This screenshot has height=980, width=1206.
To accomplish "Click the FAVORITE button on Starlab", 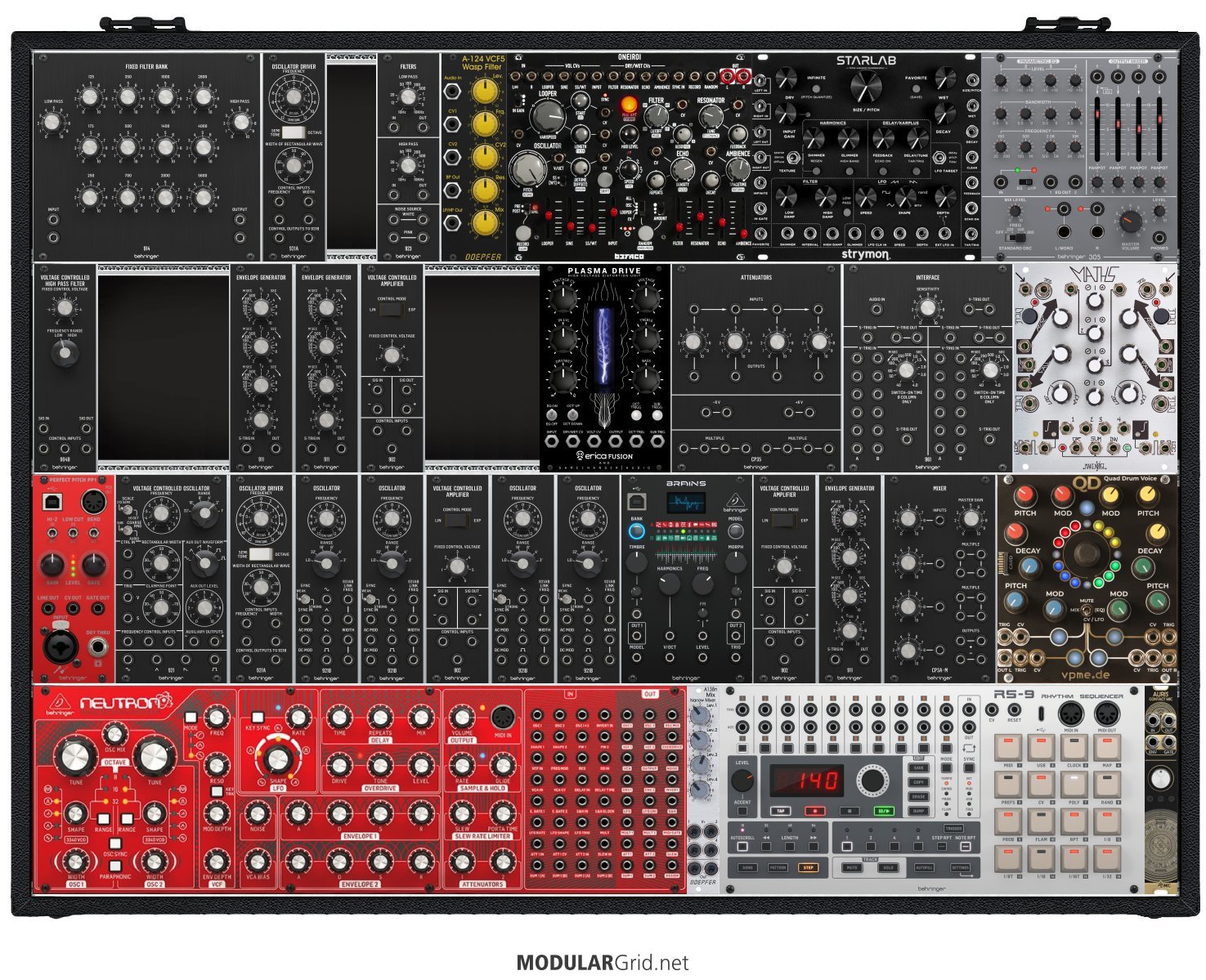I will (x=916, y=88).
